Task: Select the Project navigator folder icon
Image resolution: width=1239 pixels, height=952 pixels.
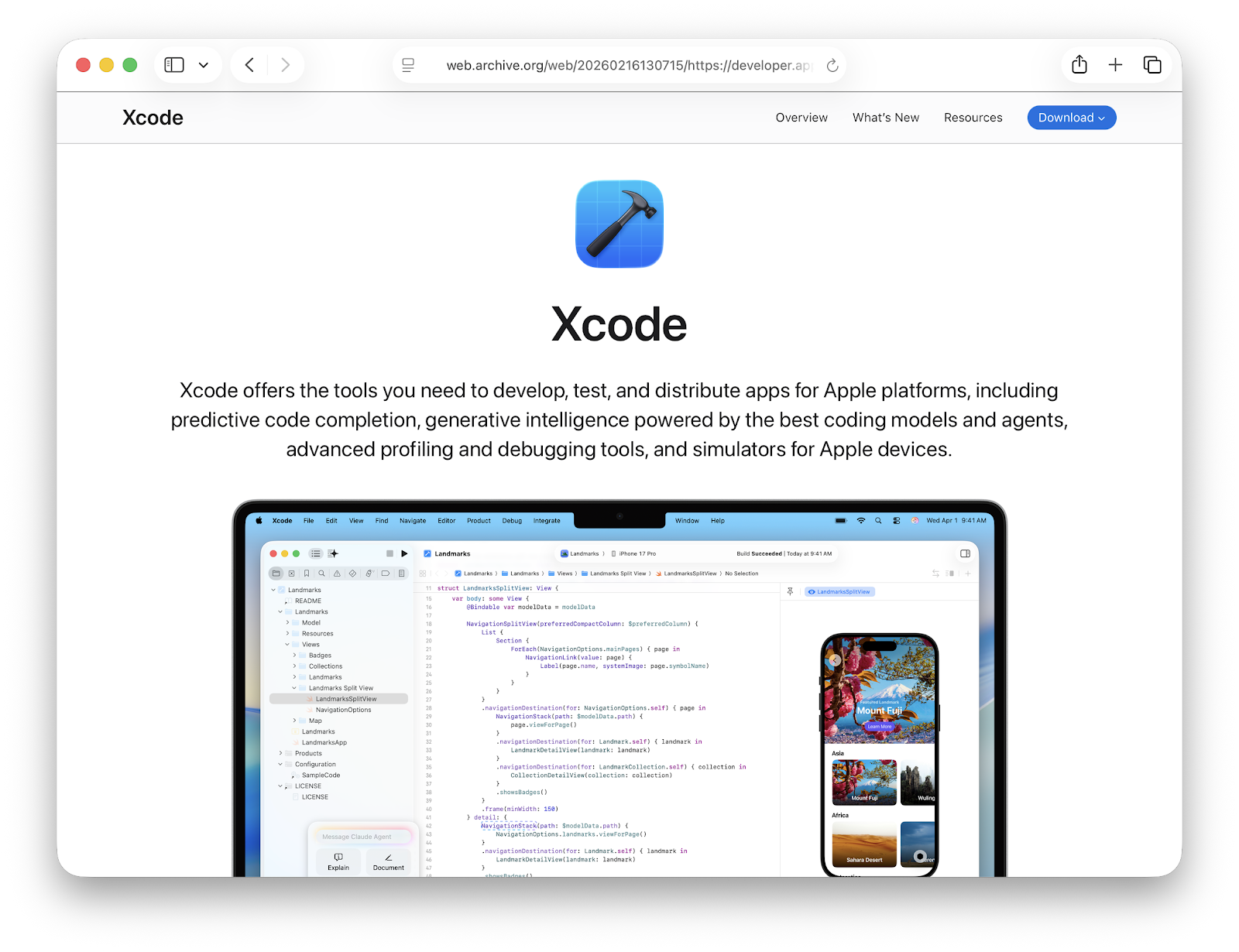Action: click(276, 574)
